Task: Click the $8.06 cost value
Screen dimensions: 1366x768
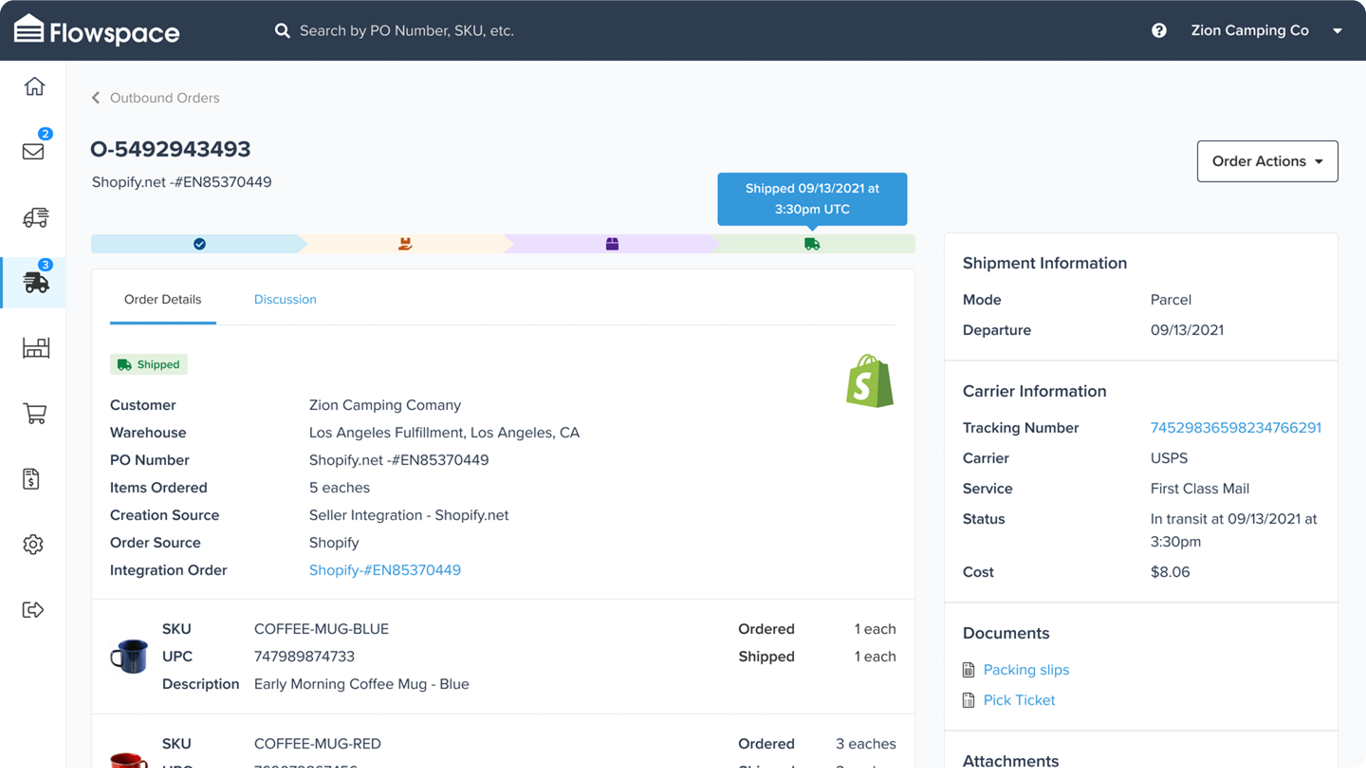Action: [x=1170, y=572]
